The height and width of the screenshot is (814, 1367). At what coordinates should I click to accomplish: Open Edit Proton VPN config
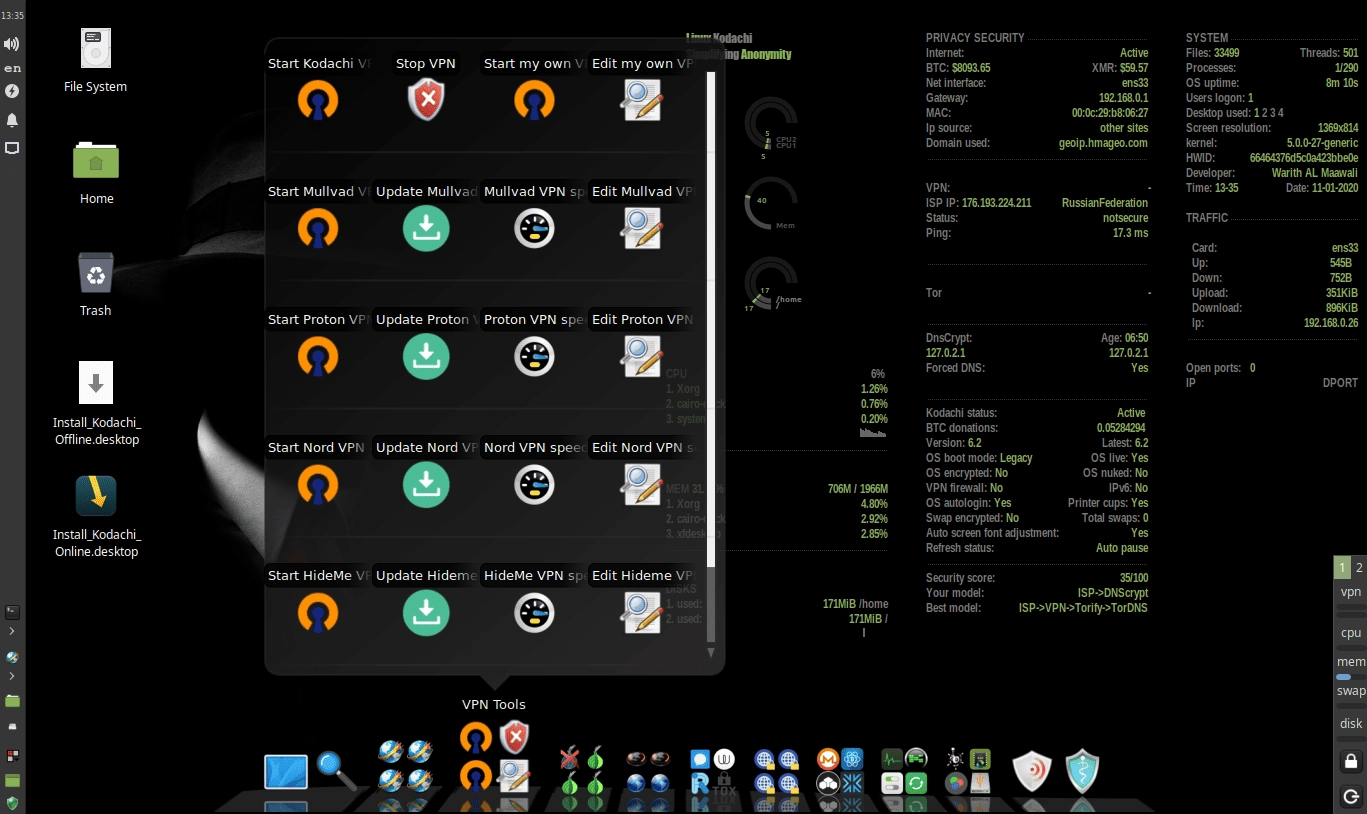pos(642,356)
